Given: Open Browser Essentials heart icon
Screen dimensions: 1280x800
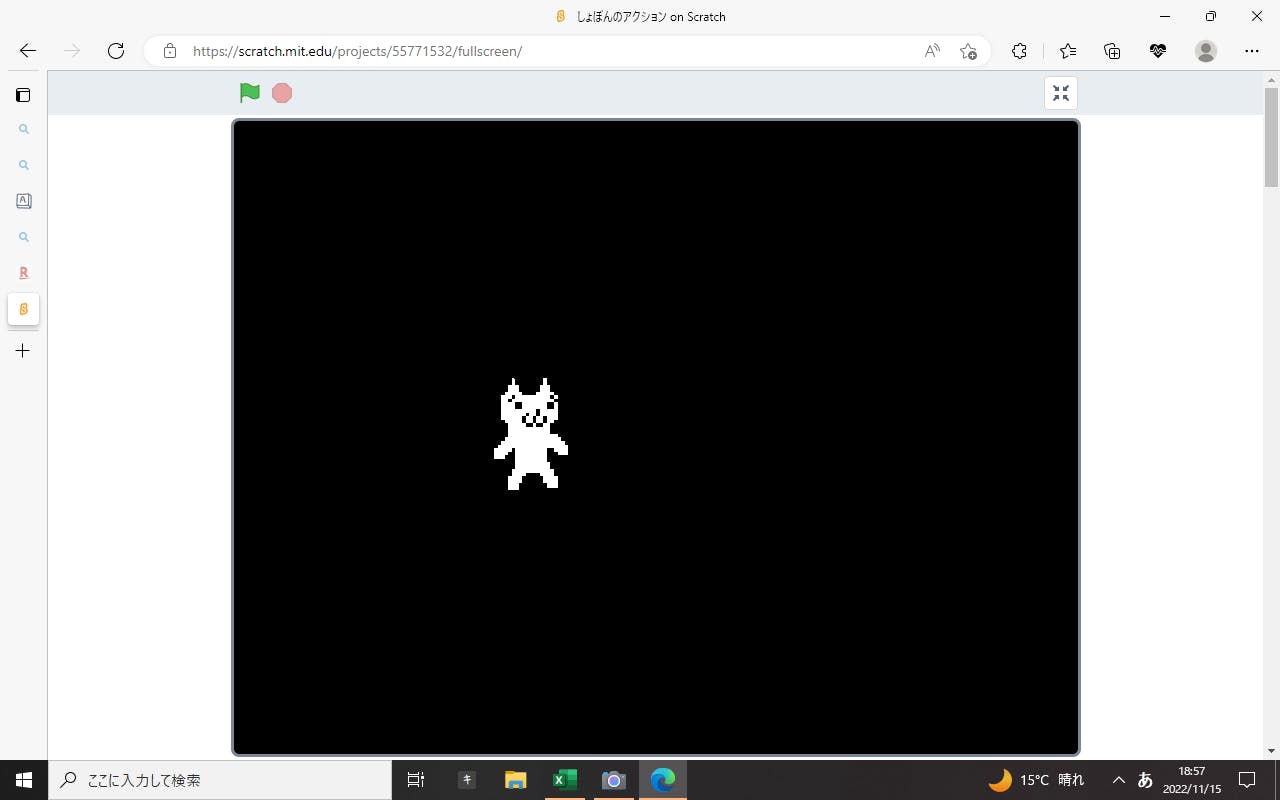Looking at the screenshot, I should pyautogui.click(x=1158, y=51).
